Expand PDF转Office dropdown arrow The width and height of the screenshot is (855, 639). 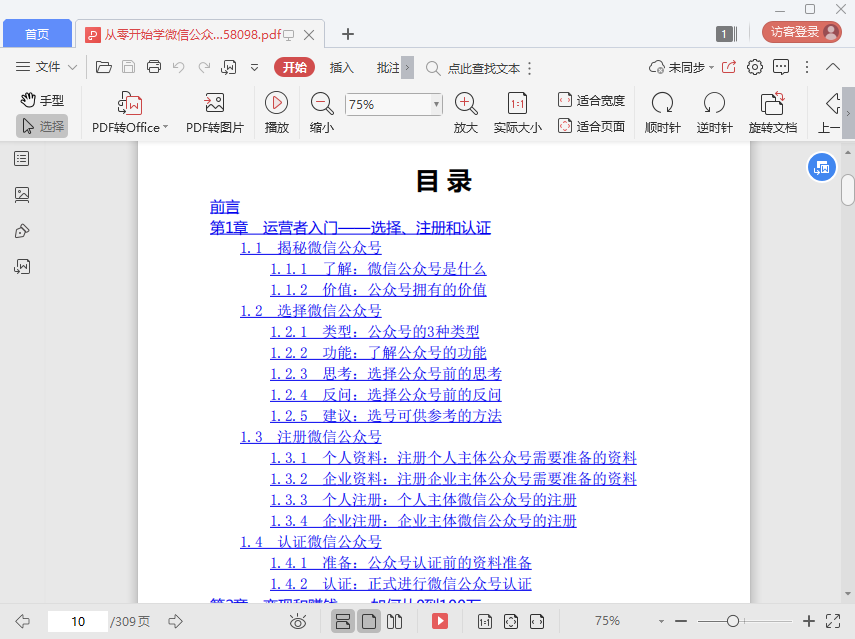pos(165,127)
